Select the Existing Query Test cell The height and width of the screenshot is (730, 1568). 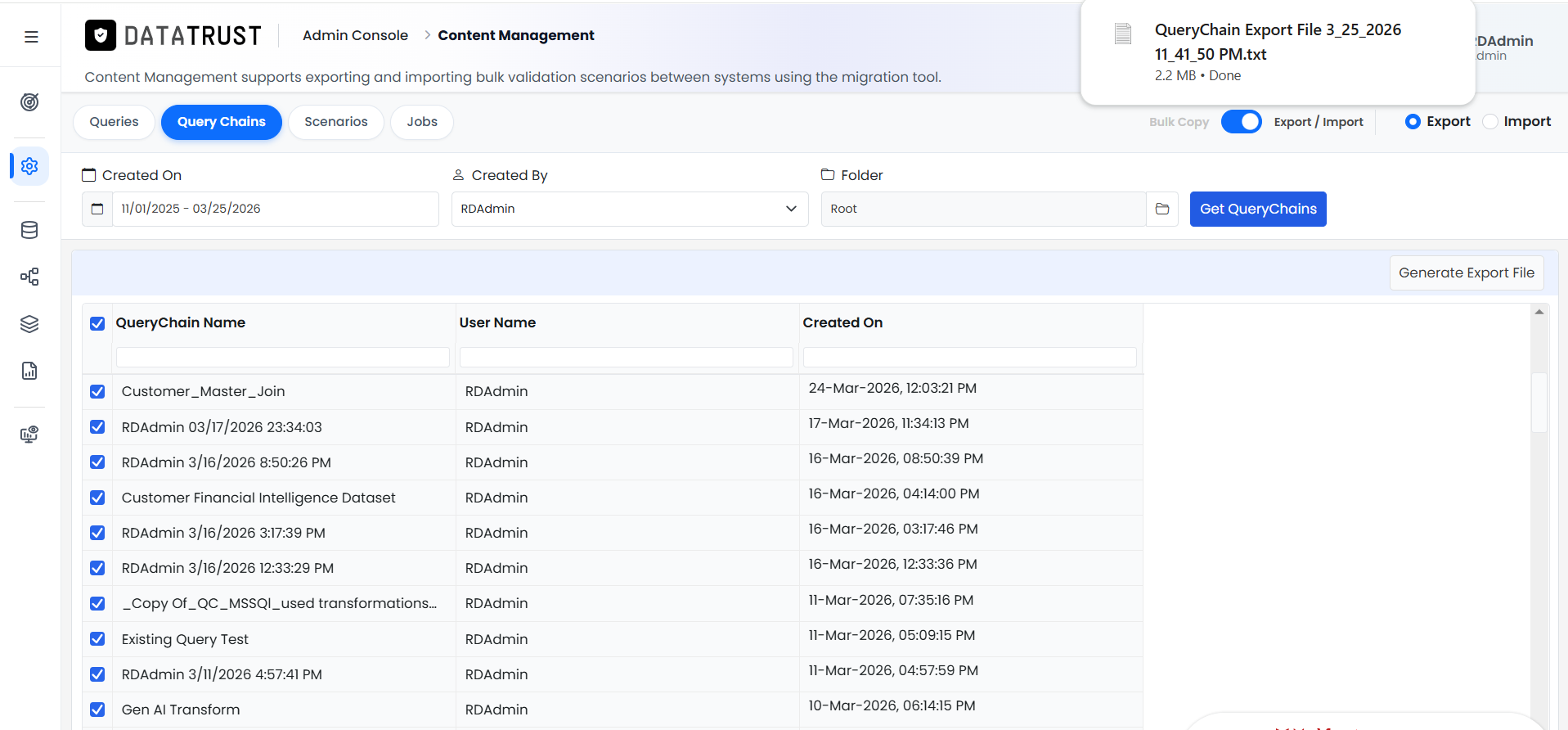point(284,639)
